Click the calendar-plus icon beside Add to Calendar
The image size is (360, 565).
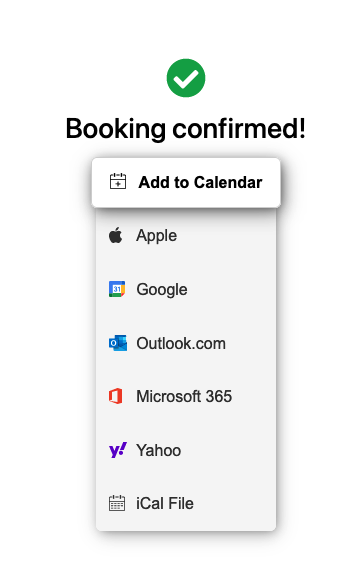117,181
